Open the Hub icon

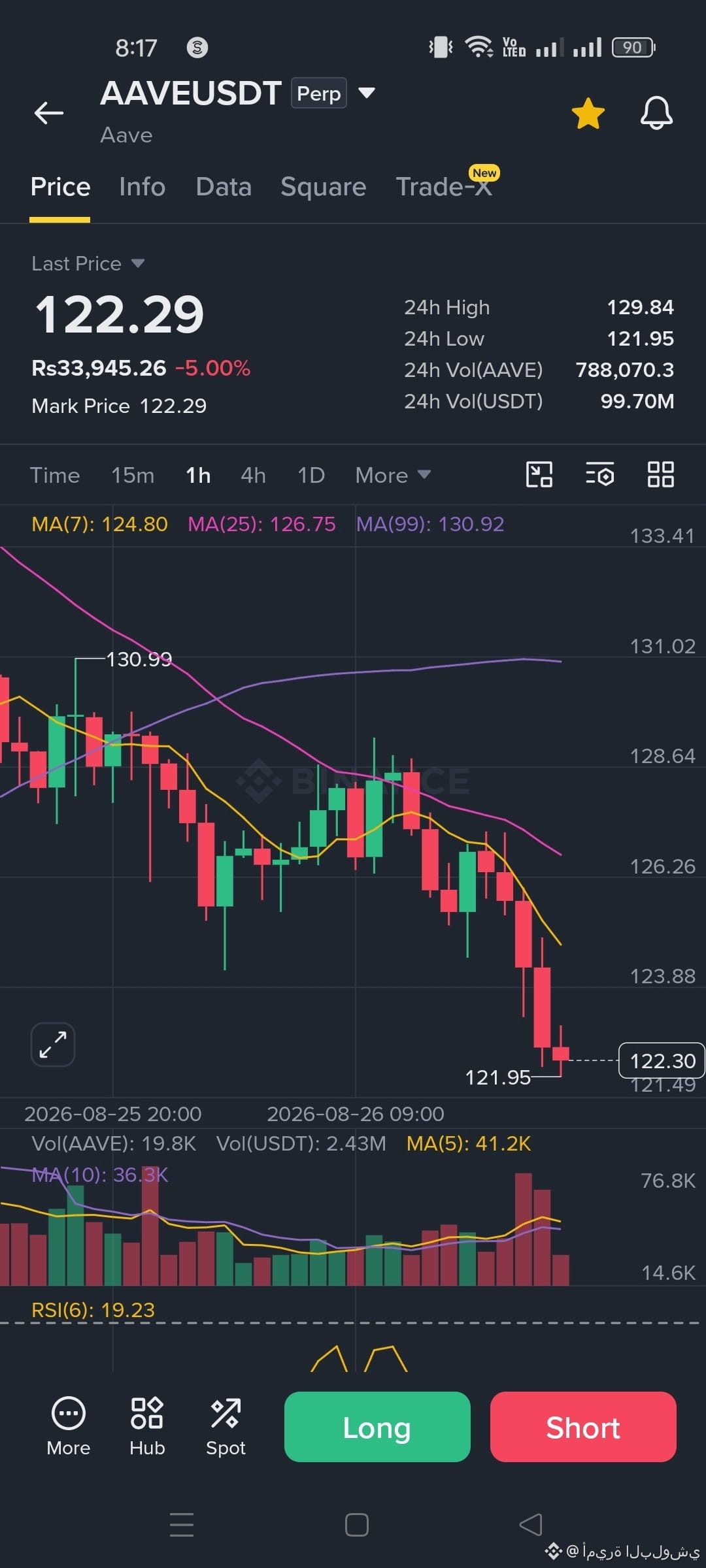tap(147, 1428)
